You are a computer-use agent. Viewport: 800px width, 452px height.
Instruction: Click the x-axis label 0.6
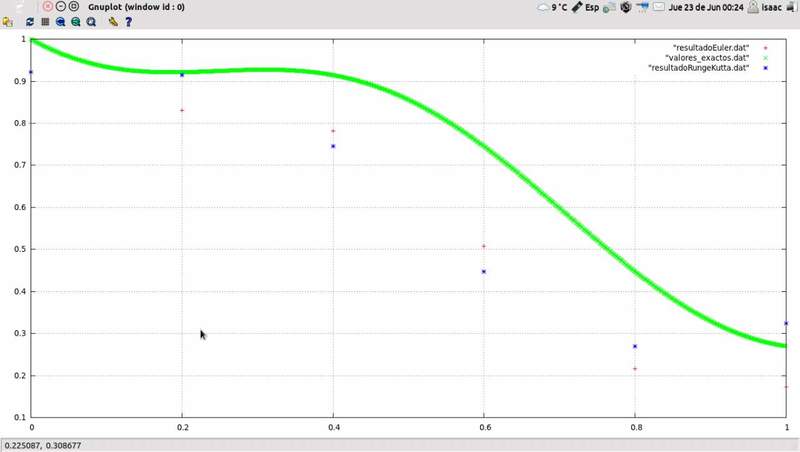(x=485, y=428)
